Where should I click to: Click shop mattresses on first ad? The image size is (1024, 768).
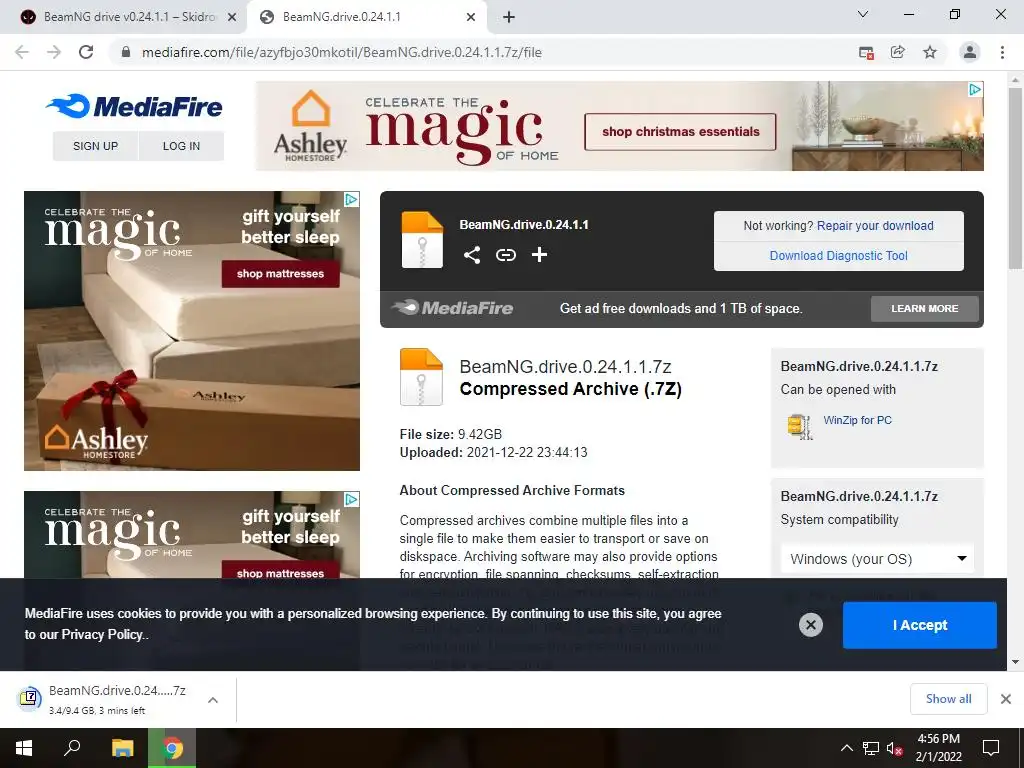tap(280, 274)
